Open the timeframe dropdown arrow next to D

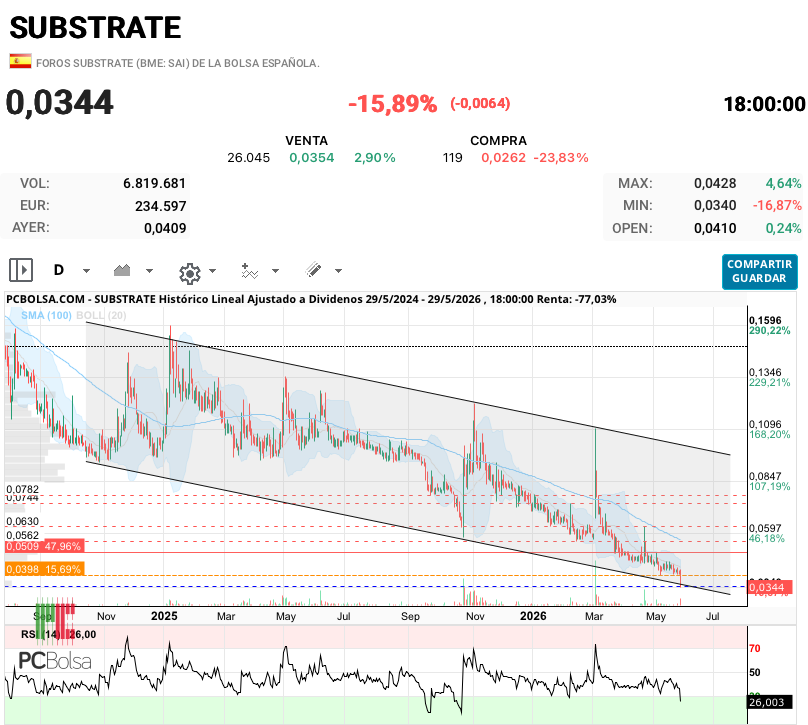[87, 271]
